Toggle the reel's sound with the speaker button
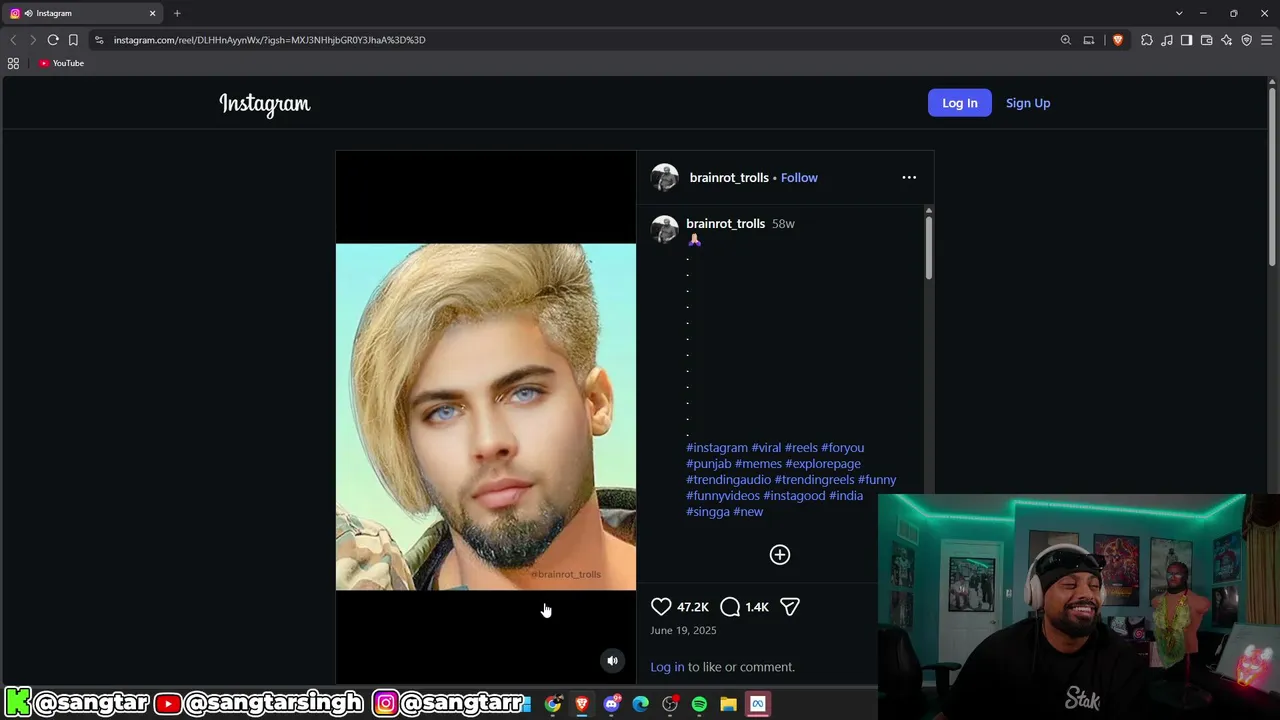This screenshot has width=1280, height=720. 613,660
